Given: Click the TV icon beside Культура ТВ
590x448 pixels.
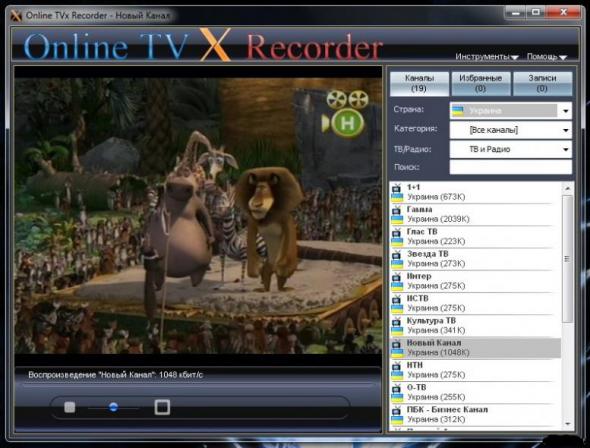Looking at the screenshot, I should click(397, 321).
